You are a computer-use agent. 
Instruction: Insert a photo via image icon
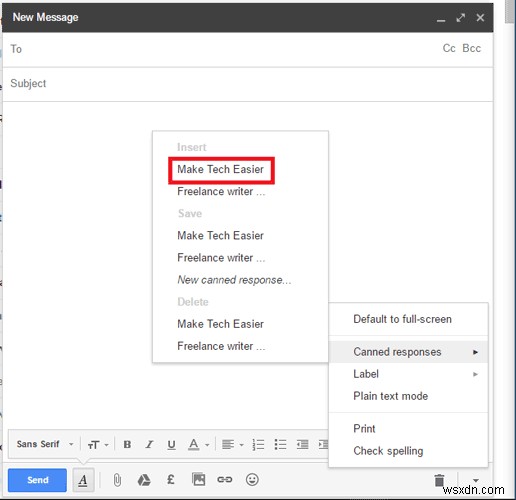point(198,479)
